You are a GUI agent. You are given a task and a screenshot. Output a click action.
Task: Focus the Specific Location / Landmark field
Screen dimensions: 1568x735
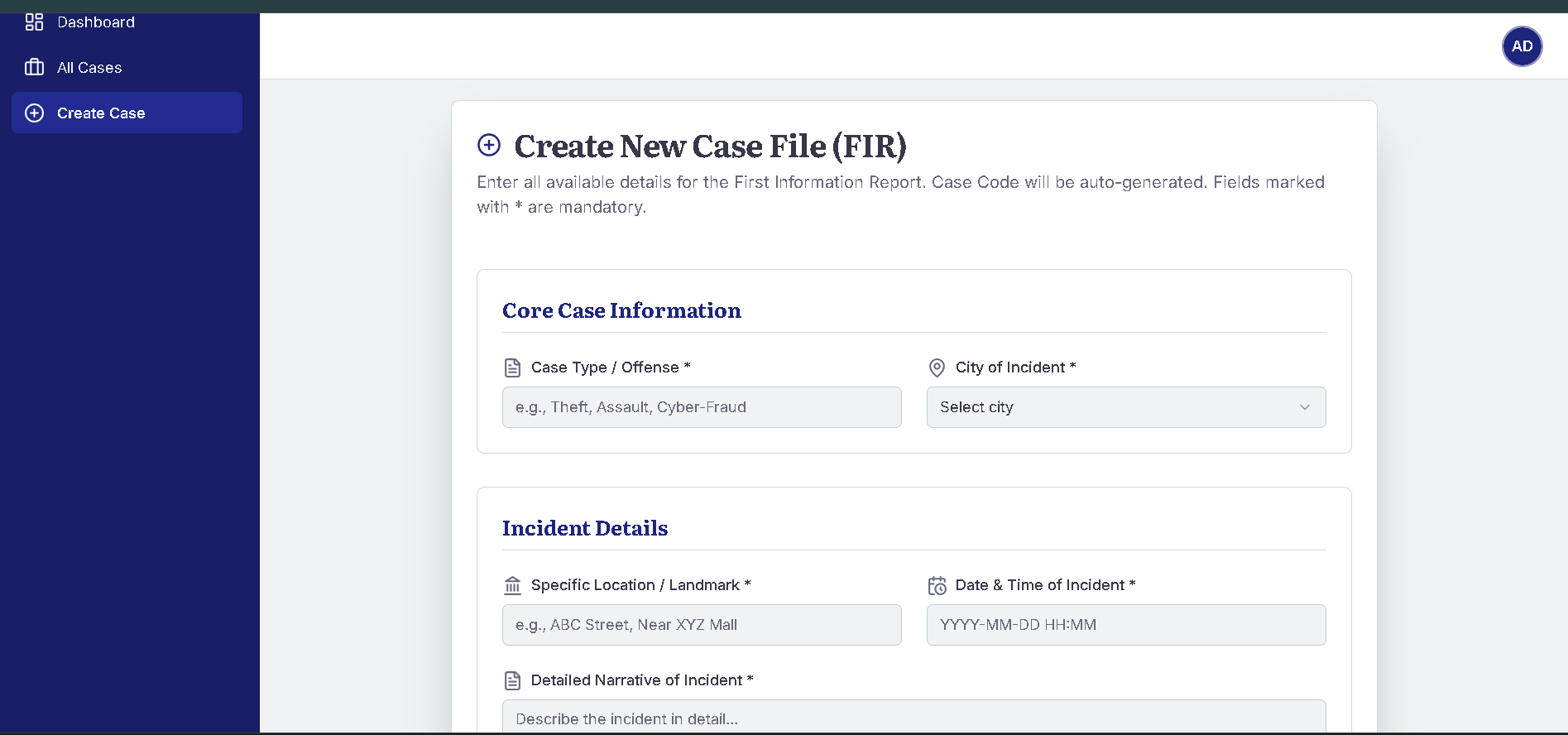coord(702,625)
